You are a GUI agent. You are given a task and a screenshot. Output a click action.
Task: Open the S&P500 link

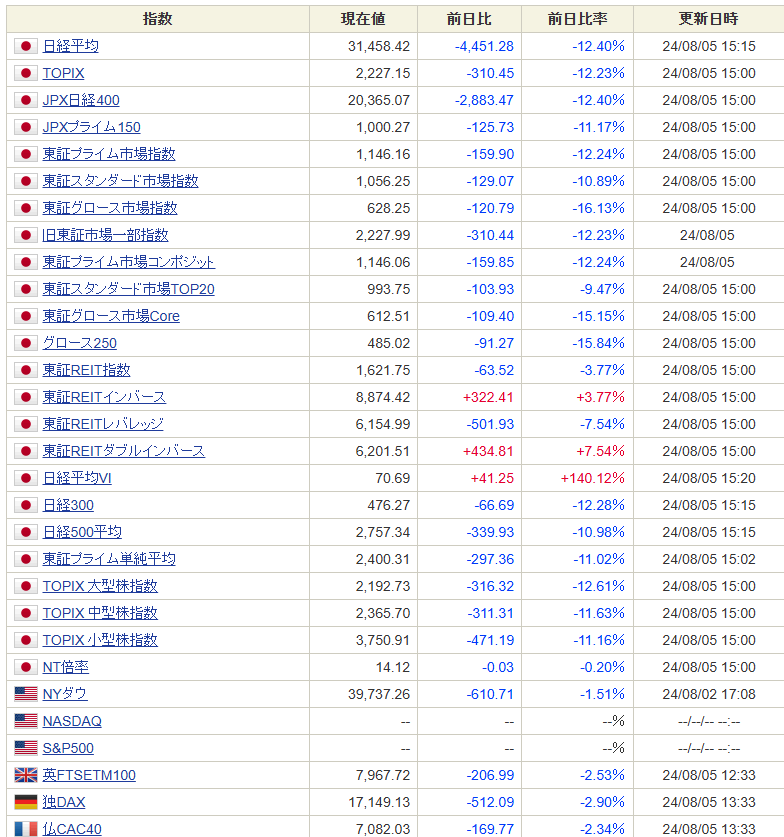click(68, 748)
